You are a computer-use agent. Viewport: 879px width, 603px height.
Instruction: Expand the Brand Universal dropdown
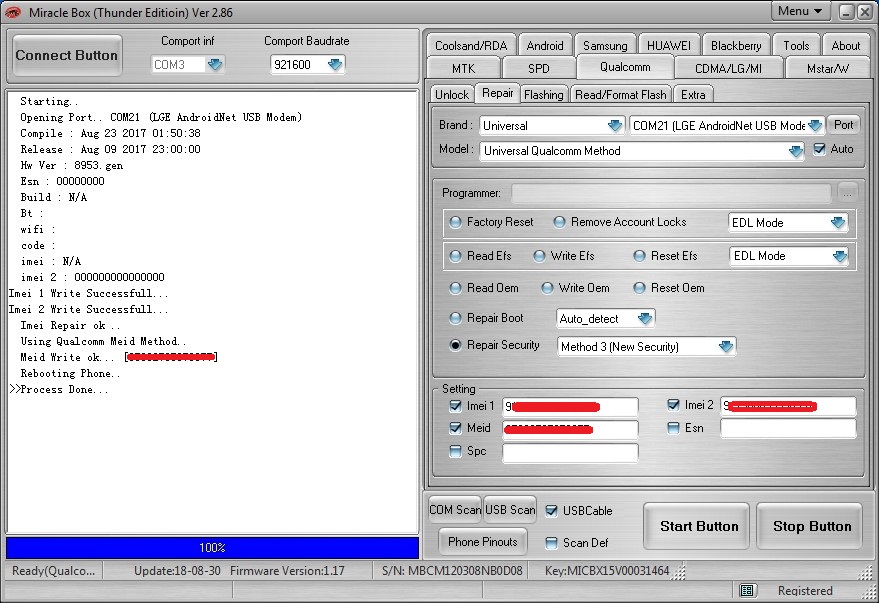[615, 125]
